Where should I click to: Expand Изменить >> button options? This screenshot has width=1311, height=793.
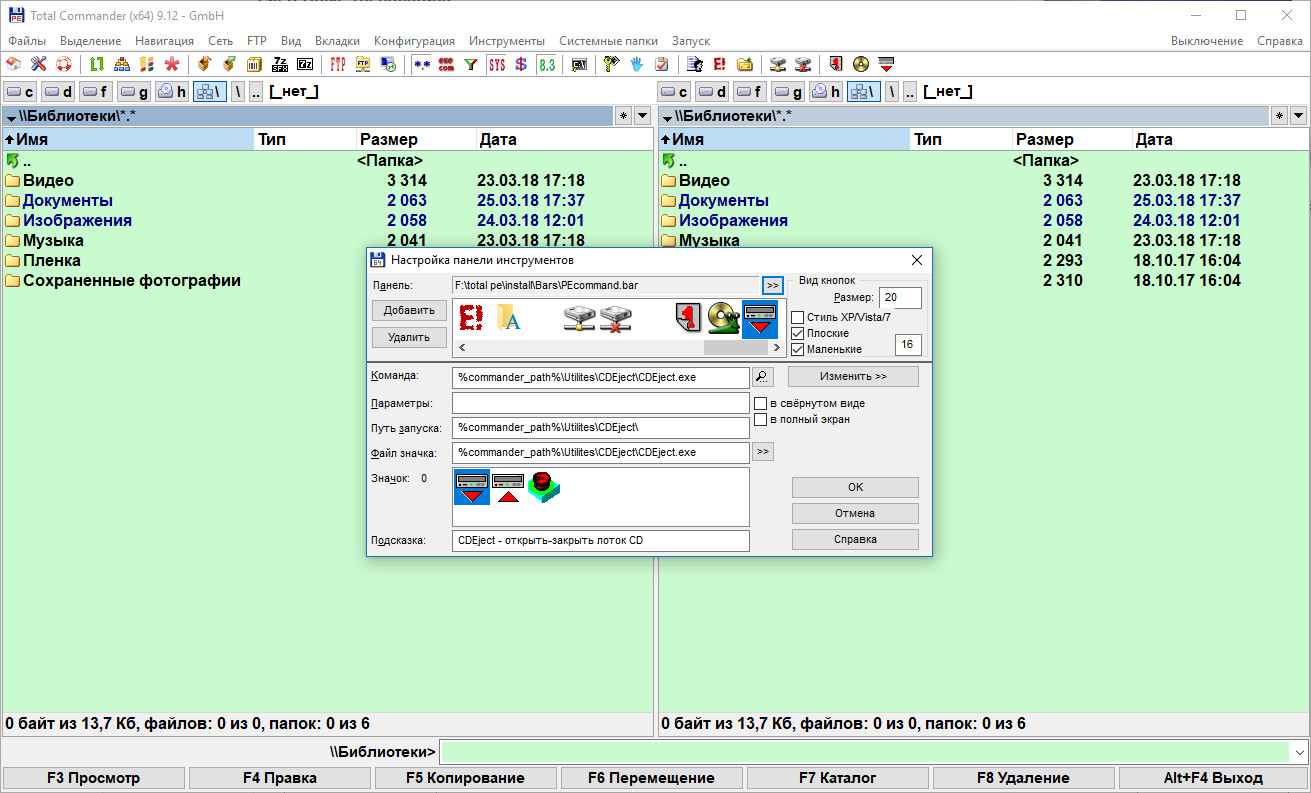853,377
